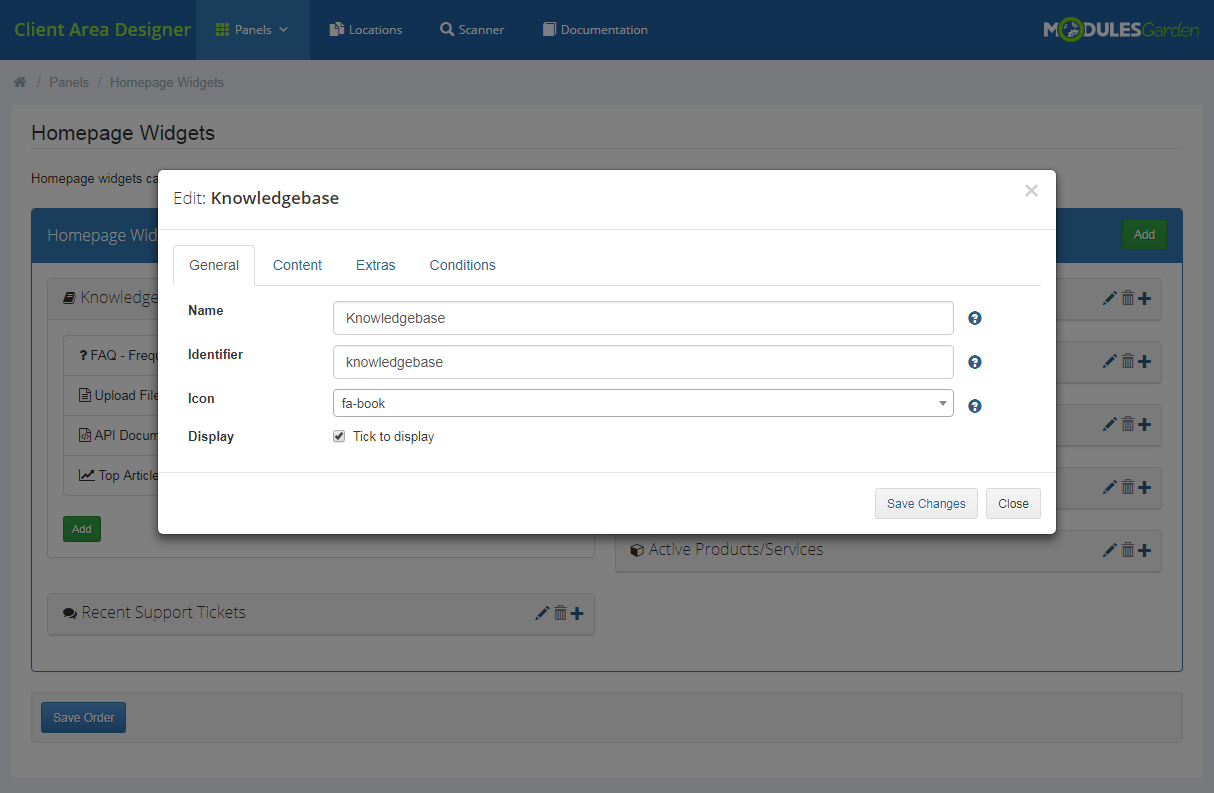The width and height of the screenshot is (1214, 793).
Task: Delete Recent Support Tickets widget trash icon
Action: pyautogui.click(x=560, y=613)
